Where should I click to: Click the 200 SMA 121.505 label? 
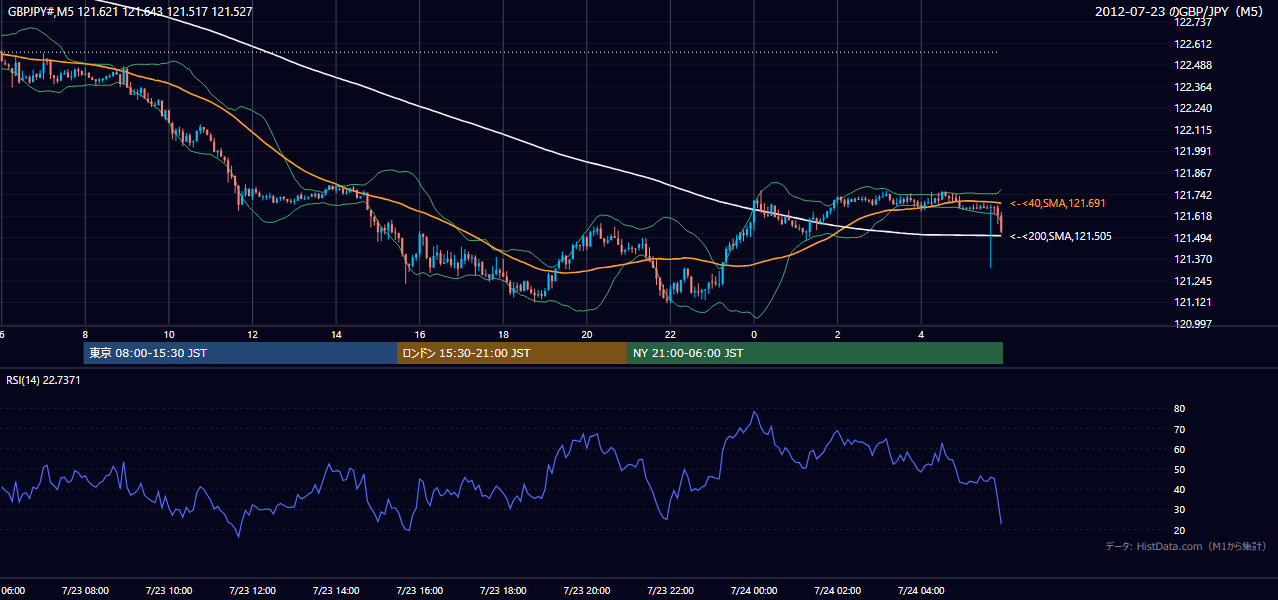pos(1061,237)
